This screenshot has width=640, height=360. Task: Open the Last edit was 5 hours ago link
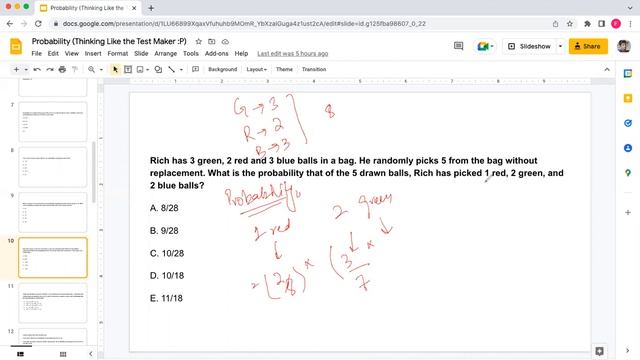coord(293,53)
